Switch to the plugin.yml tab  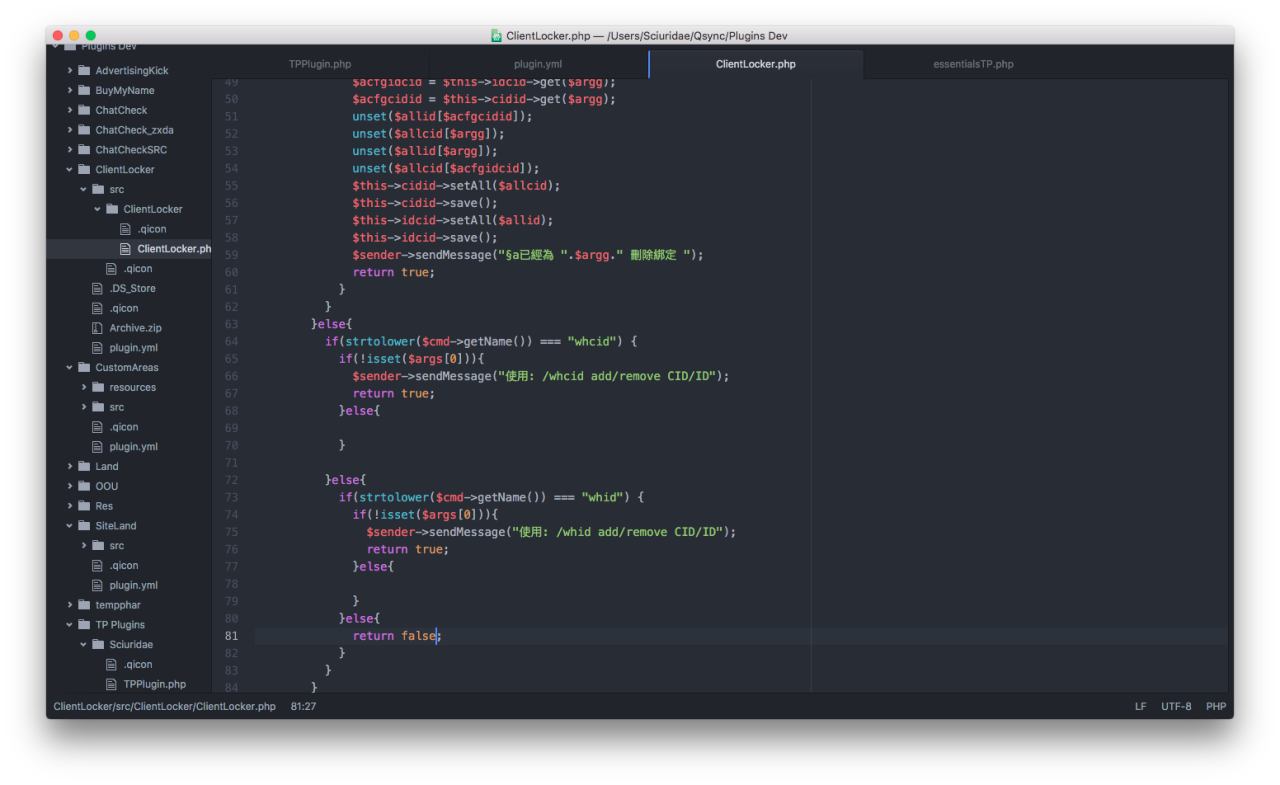pos(538,65)
